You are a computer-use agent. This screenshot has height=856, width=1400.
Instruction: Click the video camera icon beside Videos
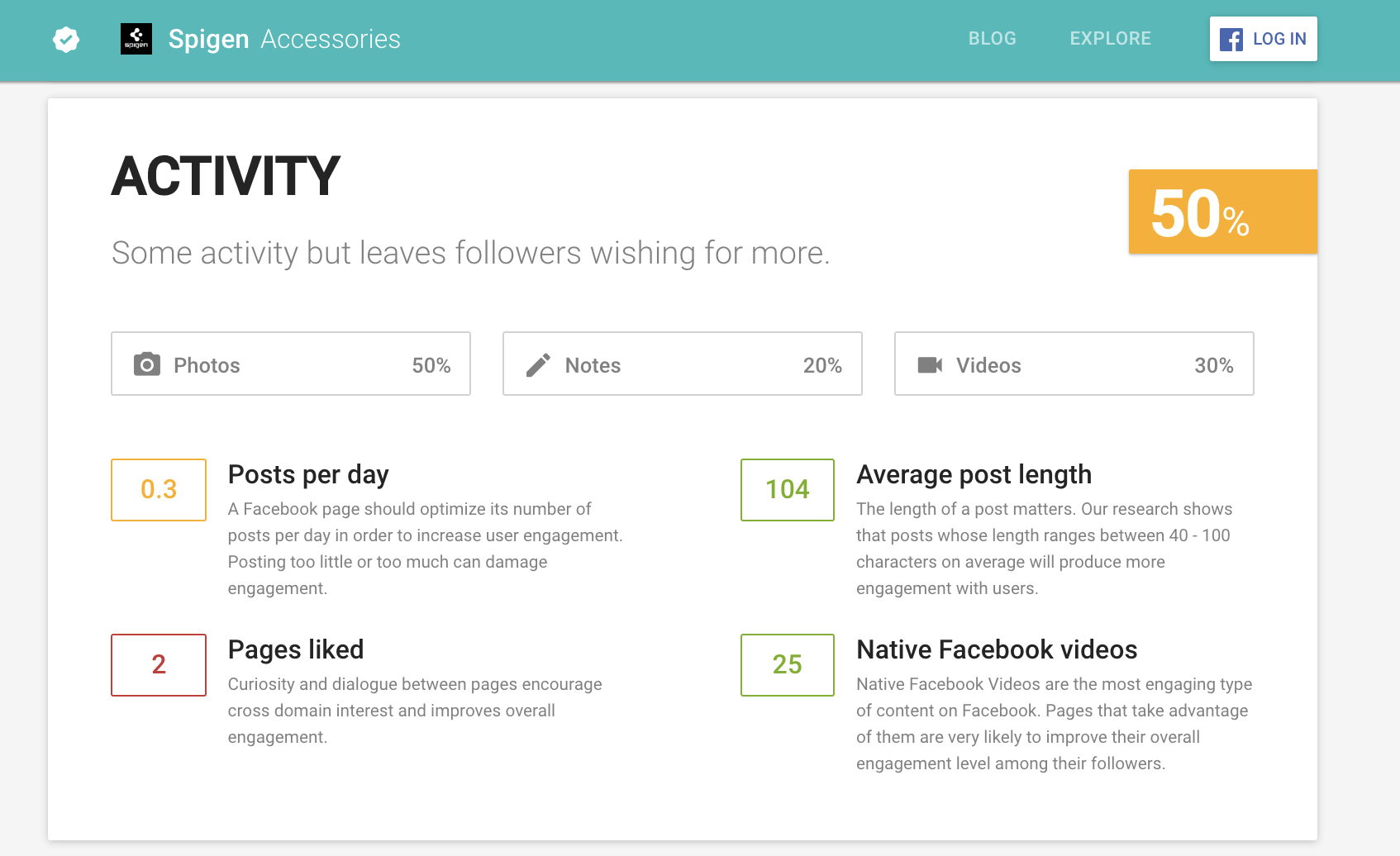pyautogui.click(x=930, y=364)
